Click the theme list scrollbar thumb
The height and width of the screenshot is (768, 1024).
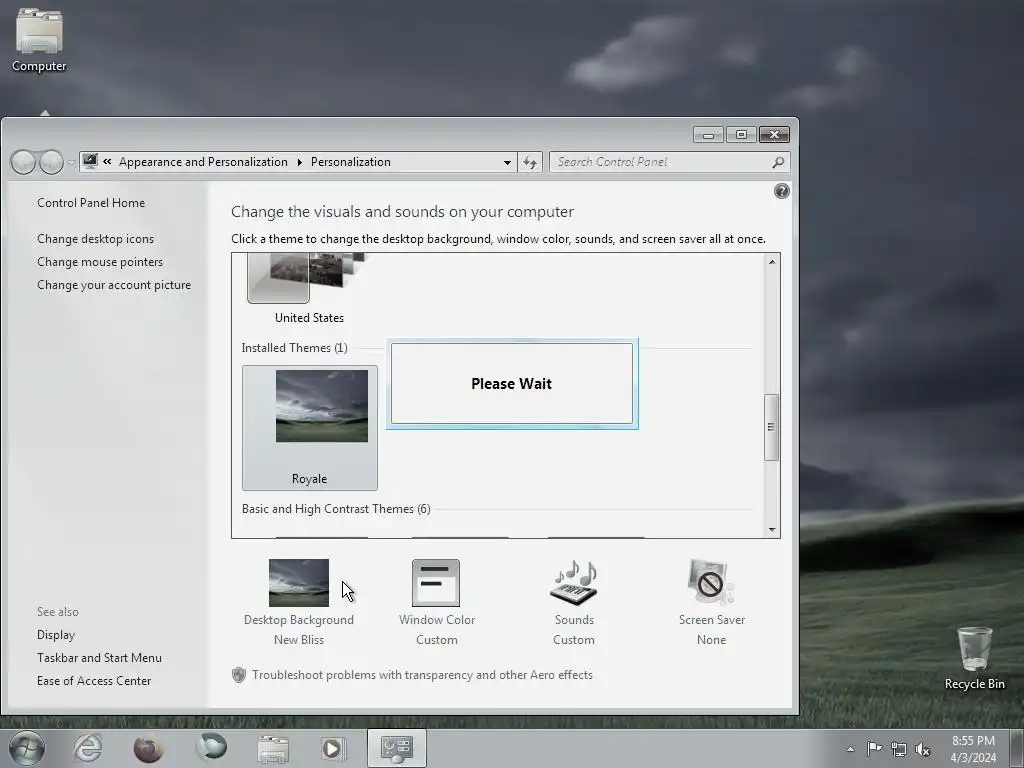tap(771, 427)
